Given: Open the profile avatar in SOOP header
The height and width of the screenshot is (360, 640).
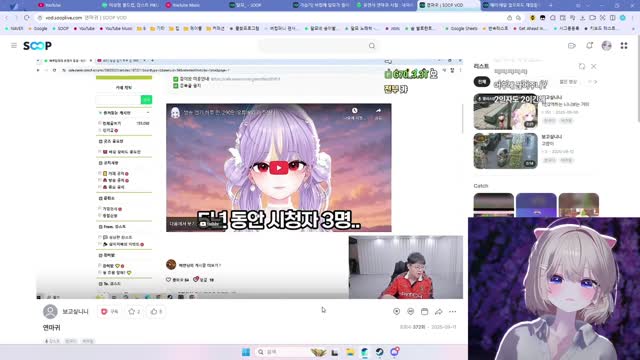Looking at the screenshot, I should click(x=607, y=46).
